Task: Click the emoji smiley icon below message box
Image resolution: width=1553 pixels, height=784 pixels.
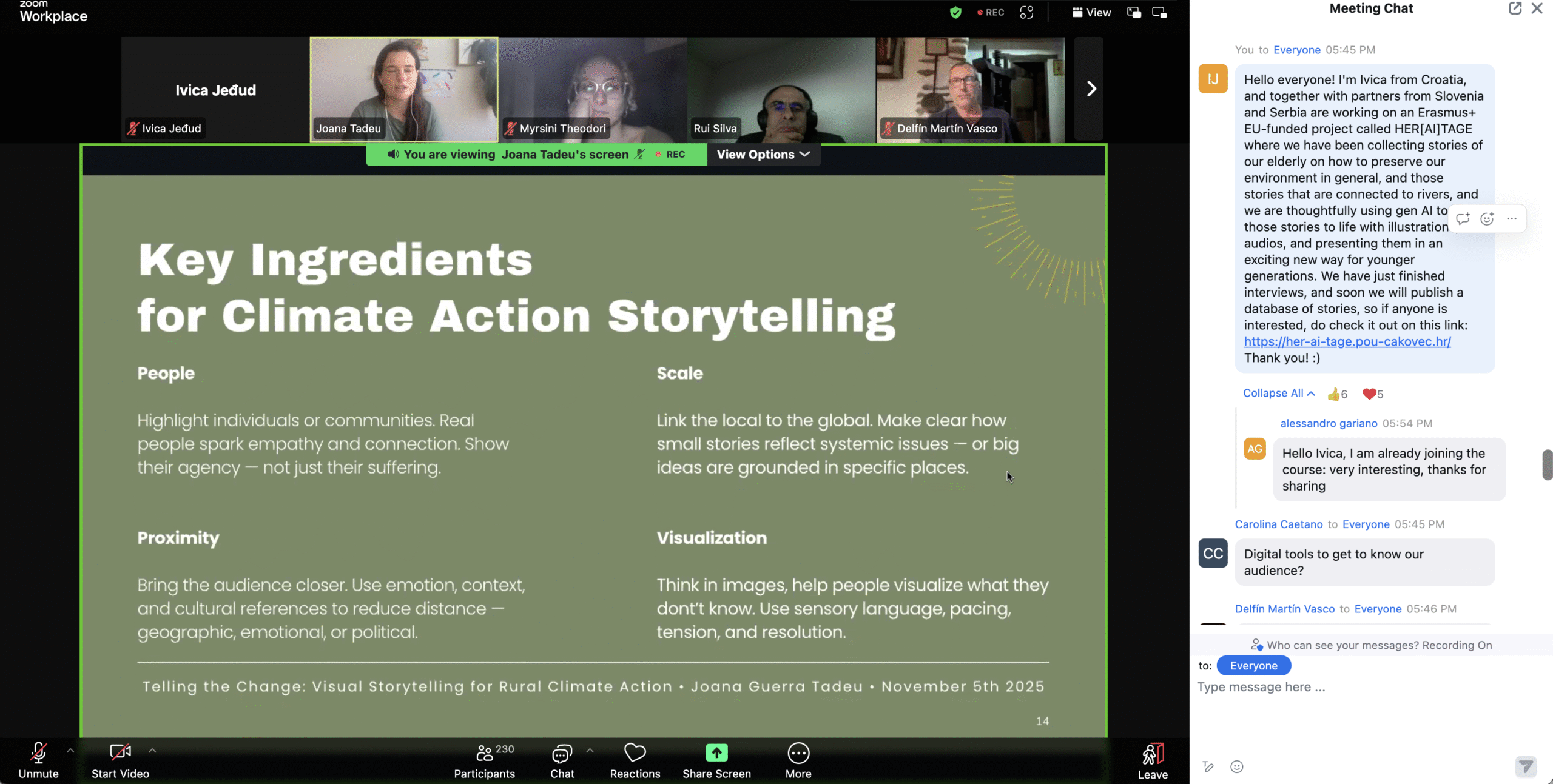Action: pyautogui.click(x=1236, y=767)
